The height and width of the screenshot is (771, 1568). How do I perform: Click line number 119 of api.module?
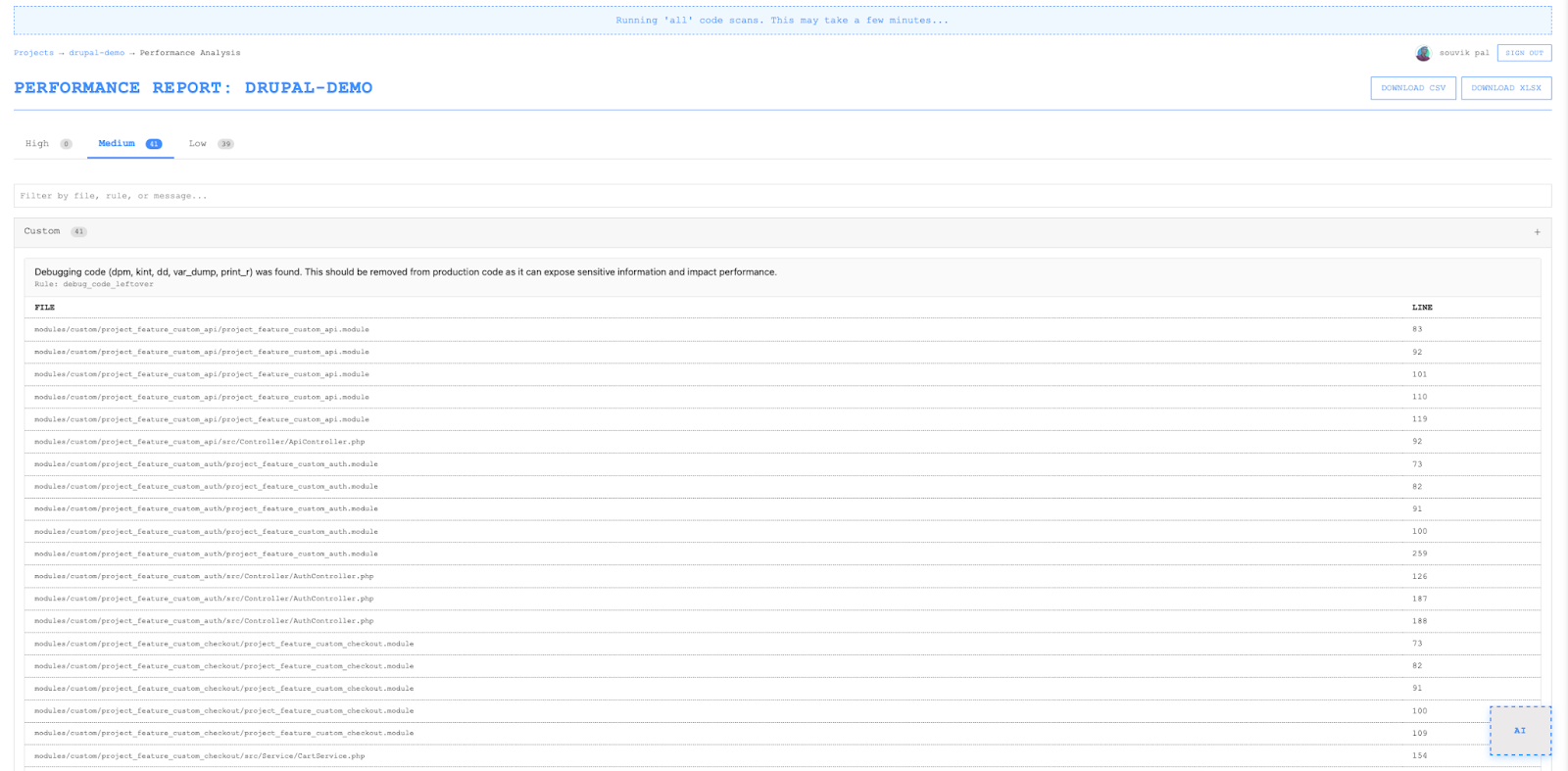pos(1419,419)
